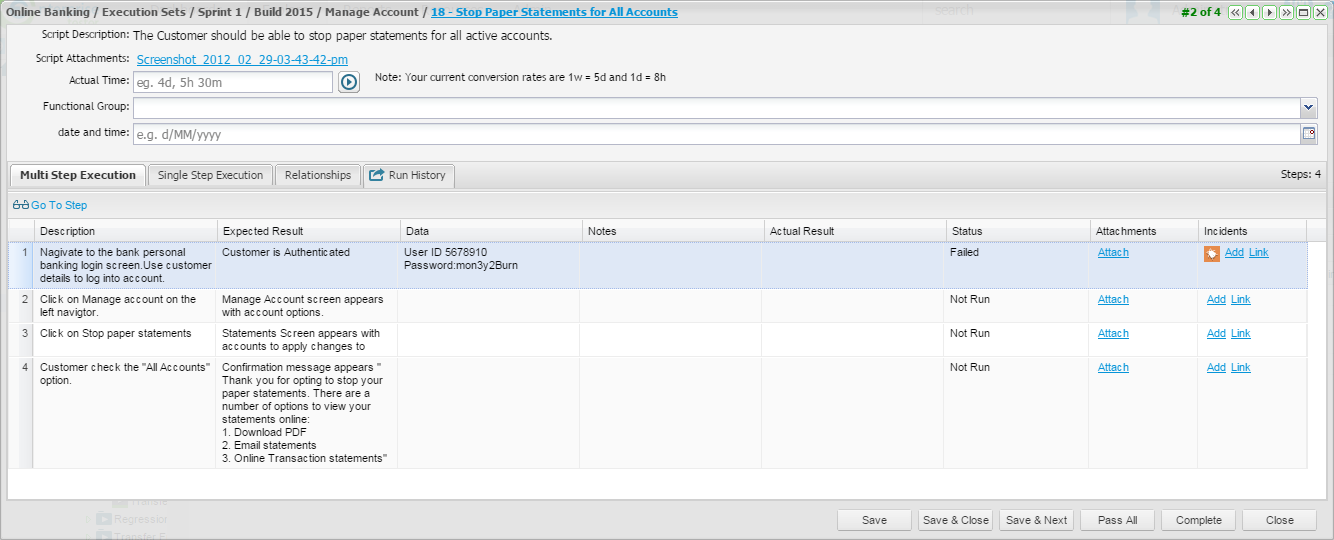This screenshot has height=540, width=1334.
Task: Switch to Single Step Execution tab
Action: click(x=210, y=175)
